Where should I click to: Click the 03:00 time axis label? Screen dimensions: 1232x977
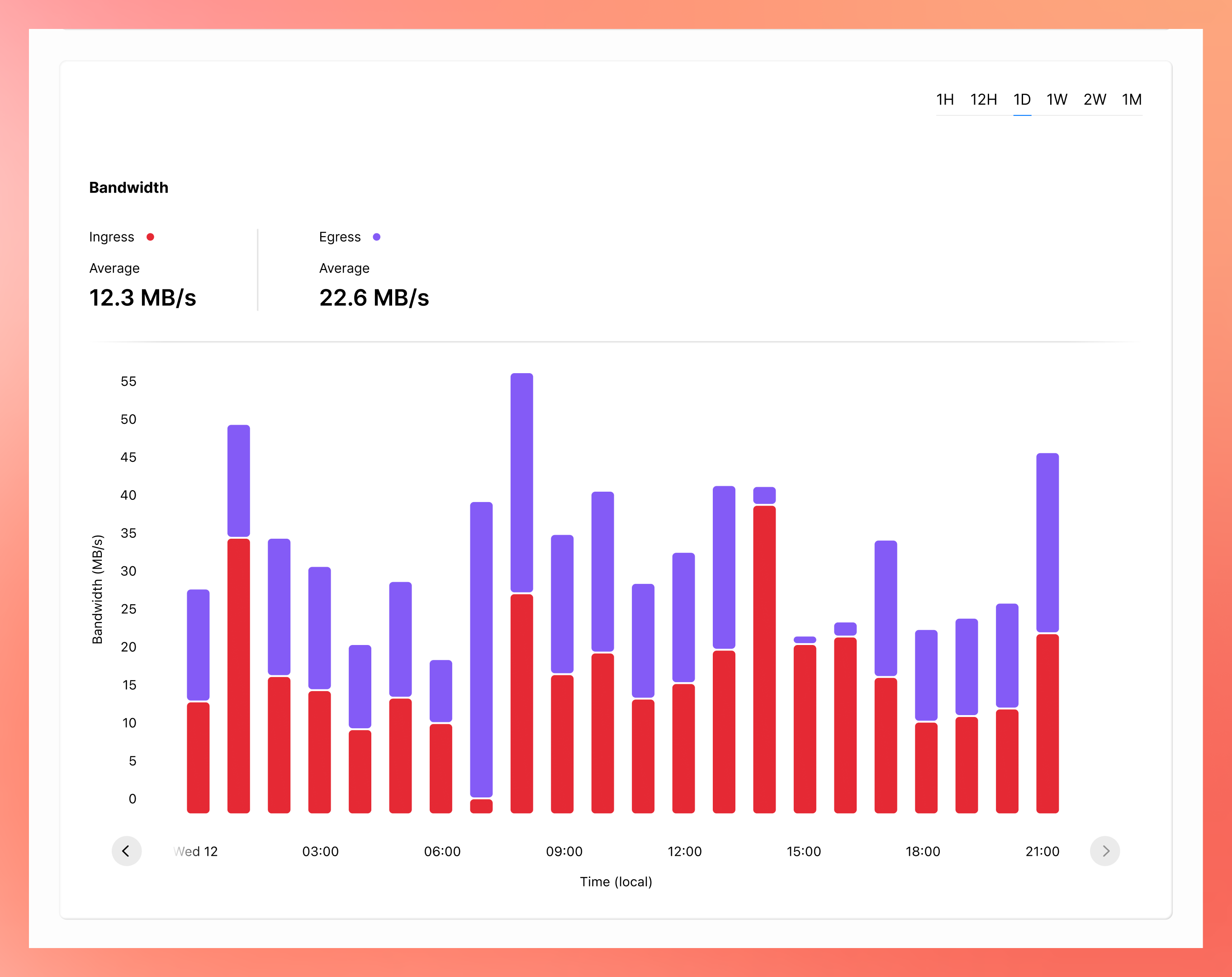(320, 851)
